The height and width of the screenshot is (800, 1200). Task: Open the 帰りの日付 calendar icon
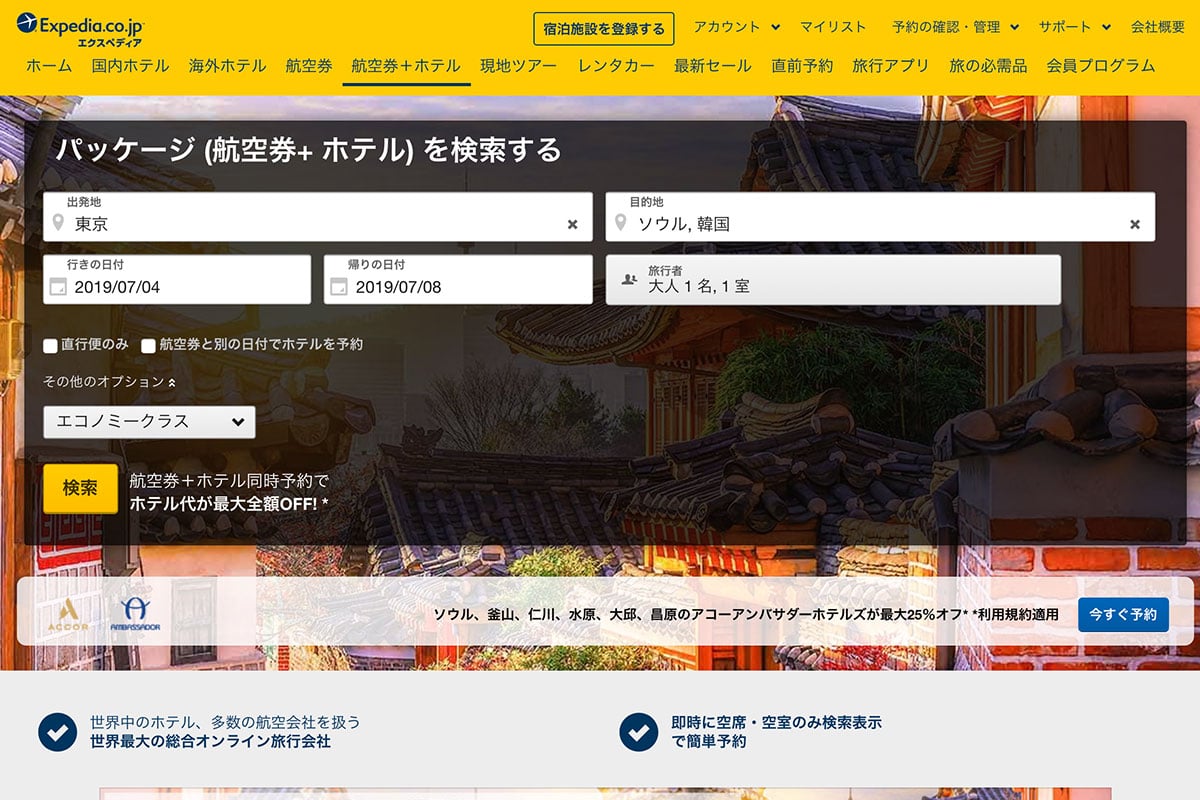339,287
